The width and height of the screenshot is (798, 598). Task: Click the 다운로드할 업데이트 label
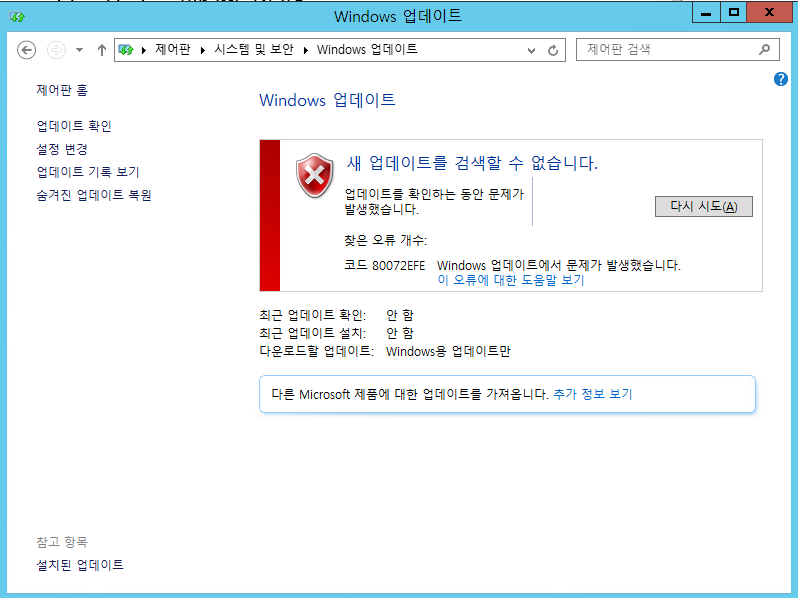pyautogui.click(x=317, y=351)
